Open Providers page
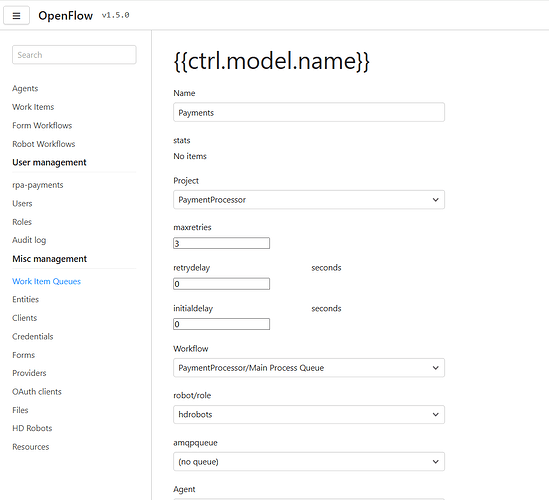Screen dimensions: 549x500 (x=29, y=373)
